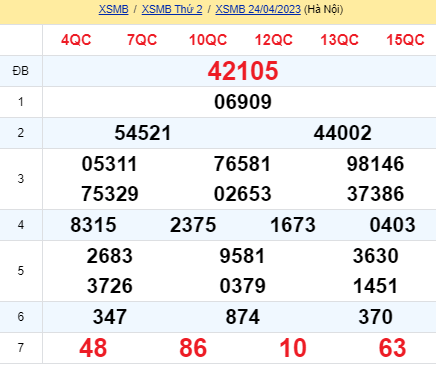
Task: Open the XSMB 24/04/2023 link
Action: [258, 9]
